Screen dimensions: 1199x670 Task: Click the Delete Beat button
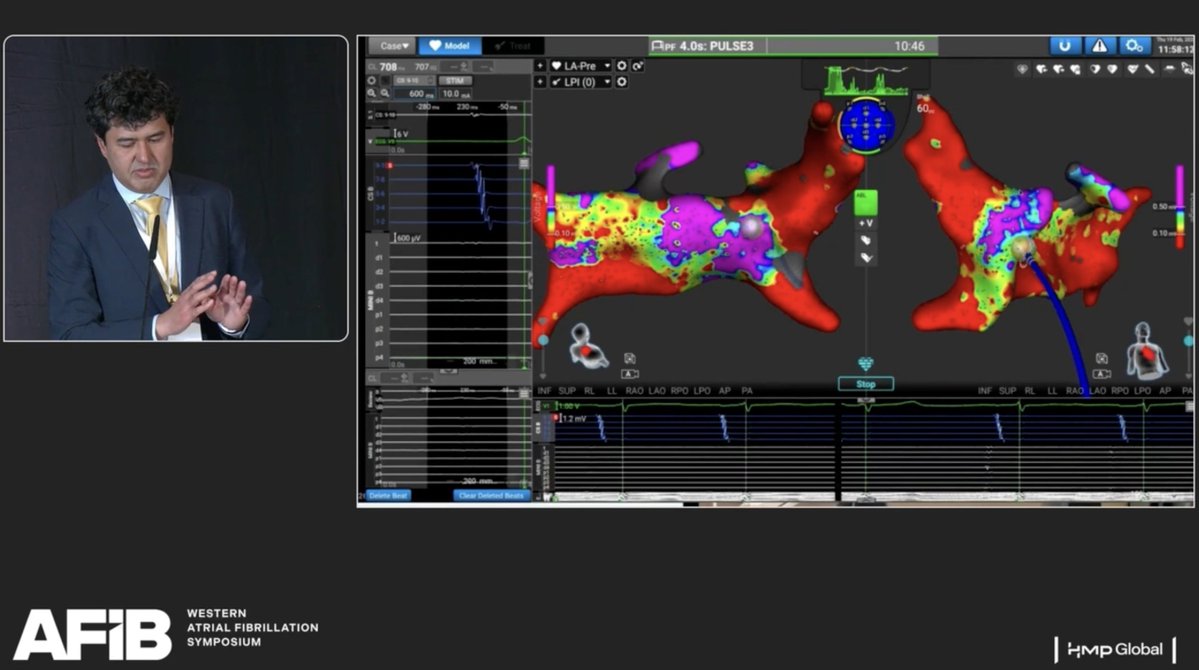pyautogui.click(x=388, y=496)
